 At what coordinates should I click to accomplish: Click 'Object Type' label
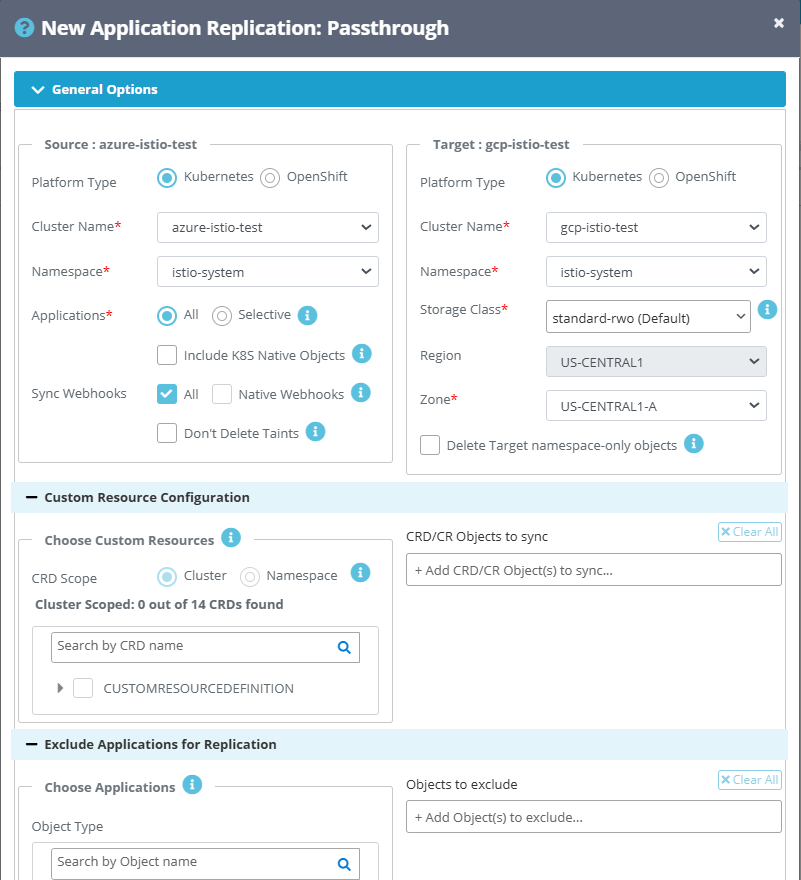(67, 827)
